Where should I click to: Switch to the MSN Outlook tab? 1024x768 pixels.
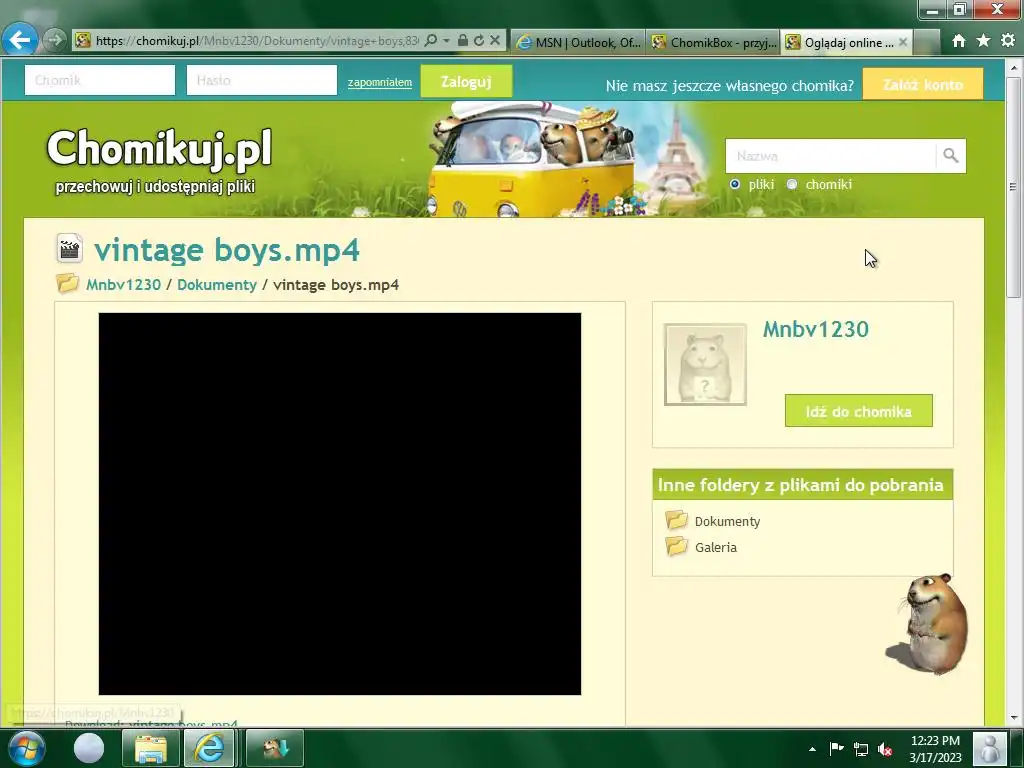(x=578, y=42)
